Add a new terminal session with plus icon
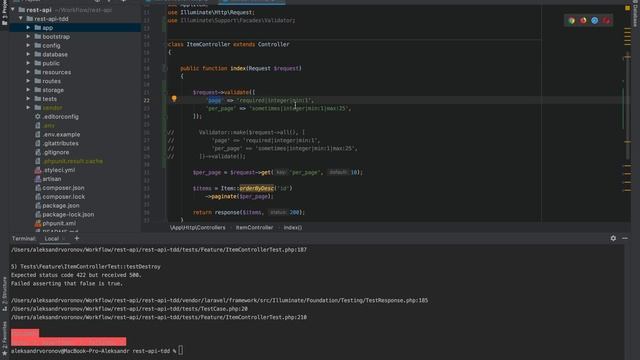The width and height of the screenshot is (640, 360). point(77,238)
